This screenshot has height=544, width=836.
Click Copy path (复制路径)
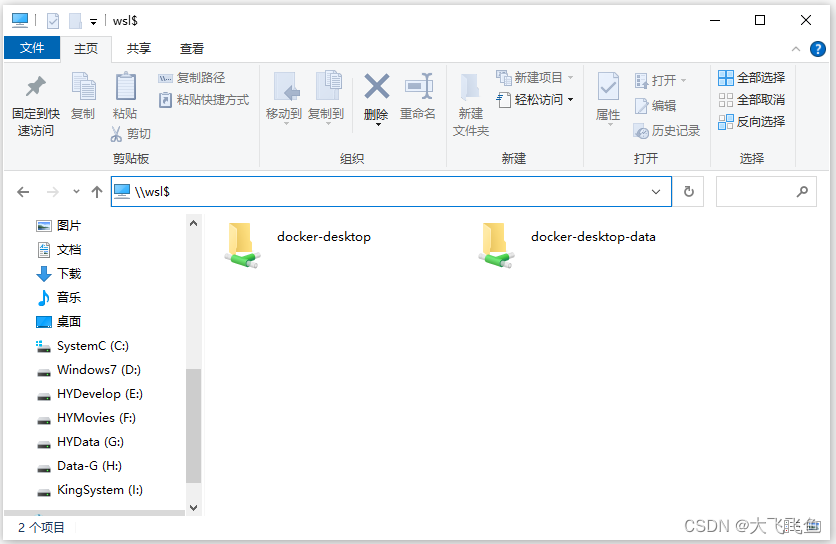point(192,78)
